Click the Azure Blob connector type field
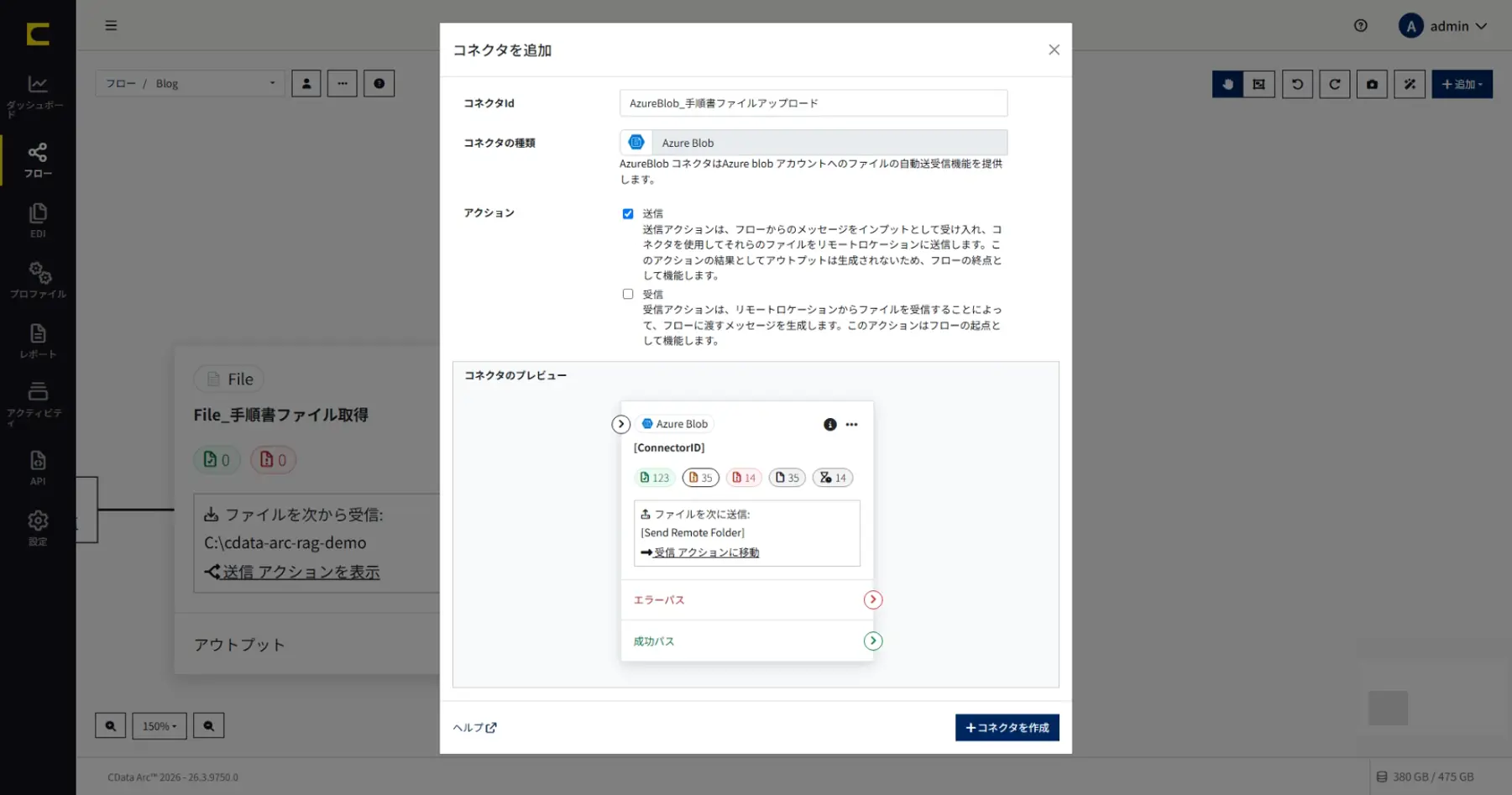This screenshot has height=795, width=1512. pos(813,143)
